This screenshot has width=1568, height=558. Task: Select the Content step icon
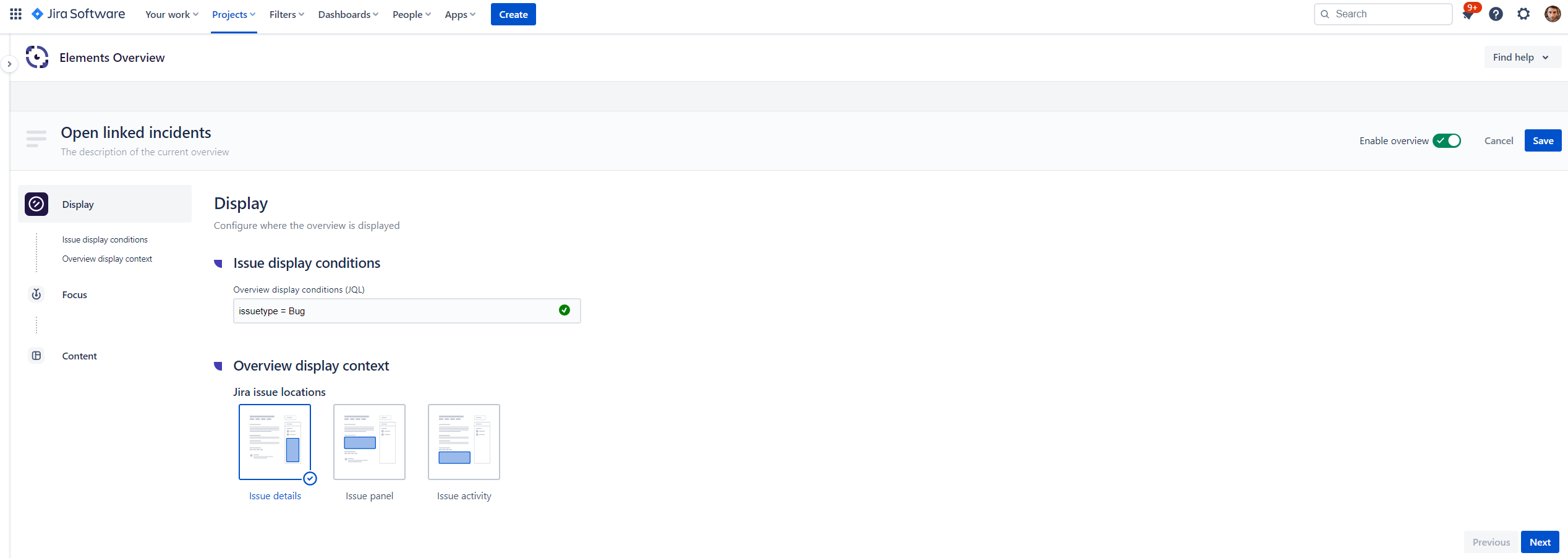click(36, 356)
